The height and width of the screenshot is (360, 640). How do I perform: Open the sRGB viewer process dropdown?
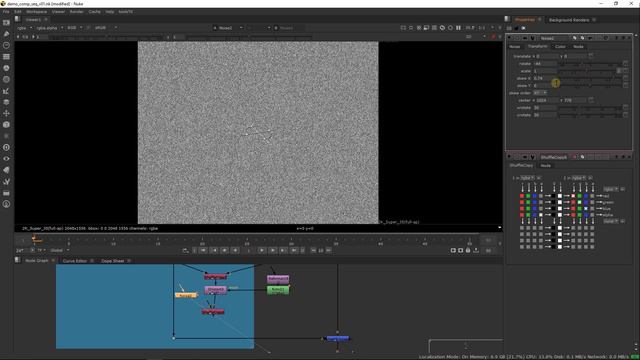click(105, 28)
